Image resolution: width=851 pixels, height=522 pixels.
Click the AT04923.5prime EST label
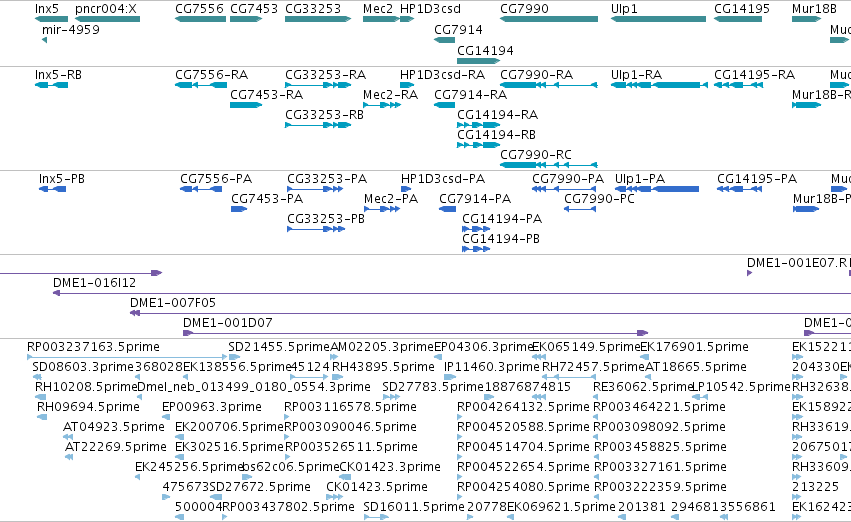pyautogui.click(x=114, y=427)
